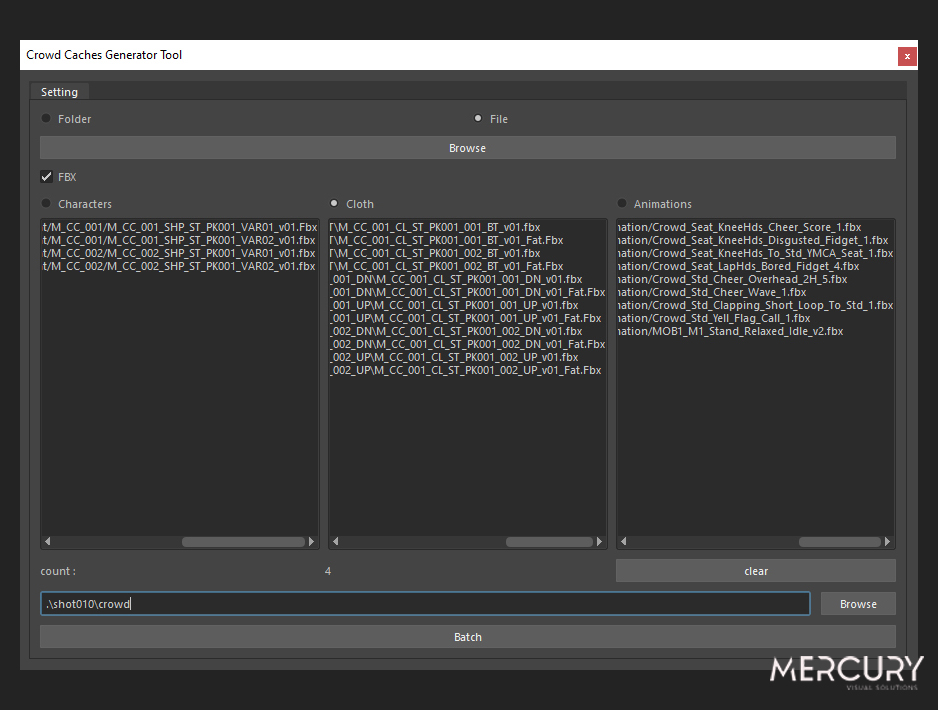Click the output path text field

click(x=425, y=604)
